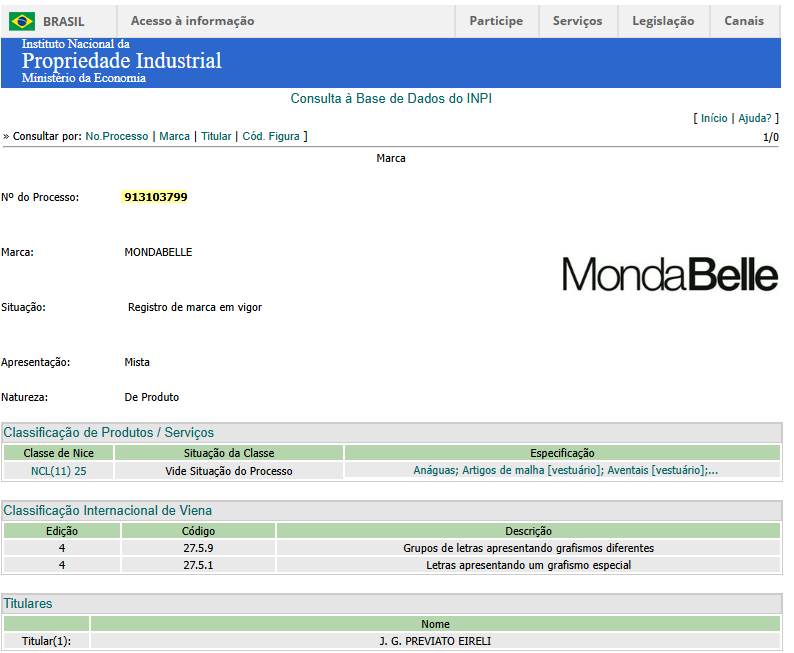This screenshot has width=794, height=653.
Task: Select the Titular search link
Action: pyautogui.click(x=216, y=136)
